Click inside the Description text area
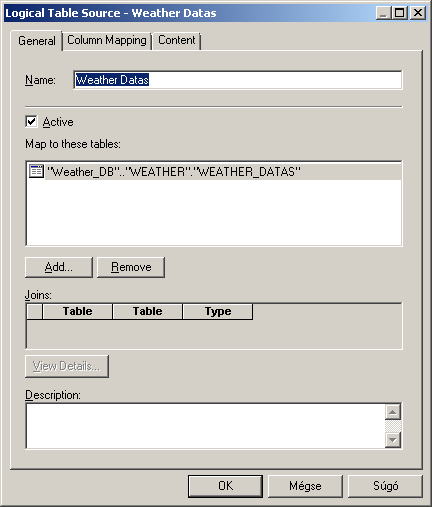Screen dimensions: 432x507 [205, 426]
